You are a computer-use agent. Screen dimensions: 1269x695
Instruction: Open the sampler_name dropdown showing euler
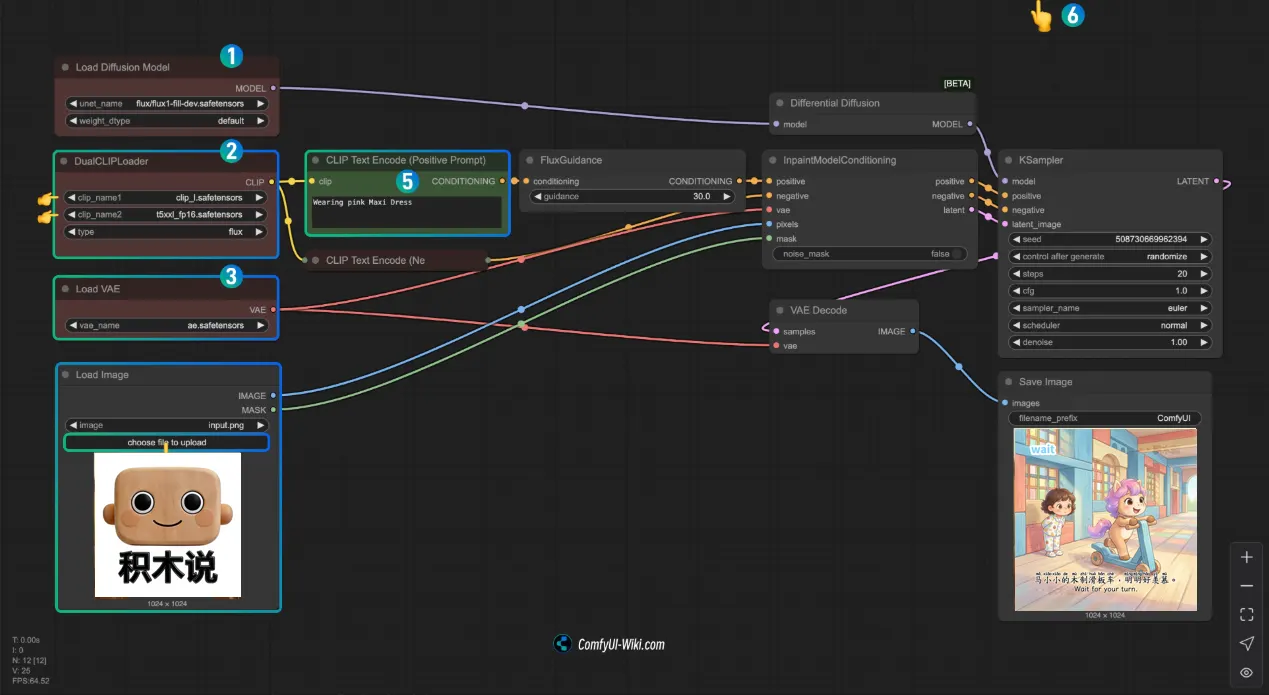1110,308
